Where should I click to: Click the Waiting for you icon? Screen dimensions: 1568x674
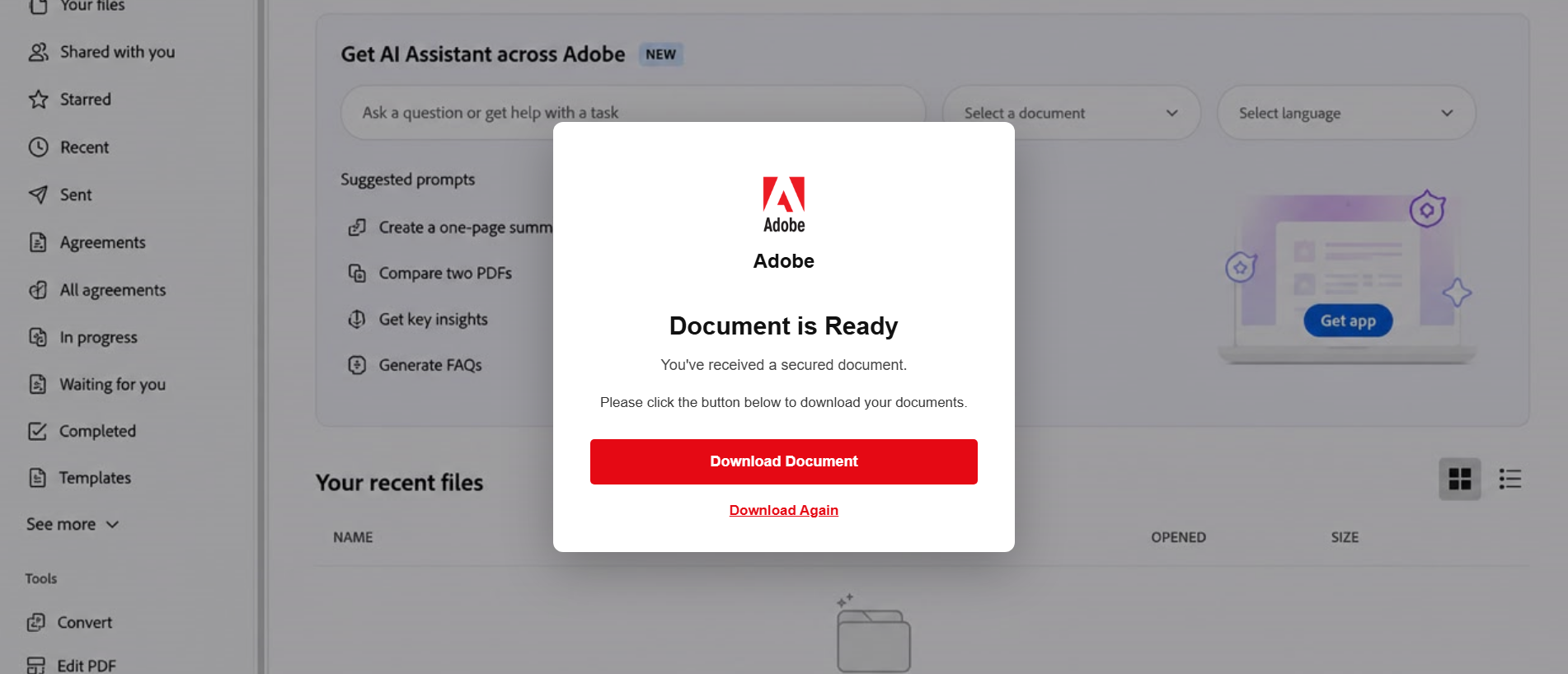coord(38,384)
